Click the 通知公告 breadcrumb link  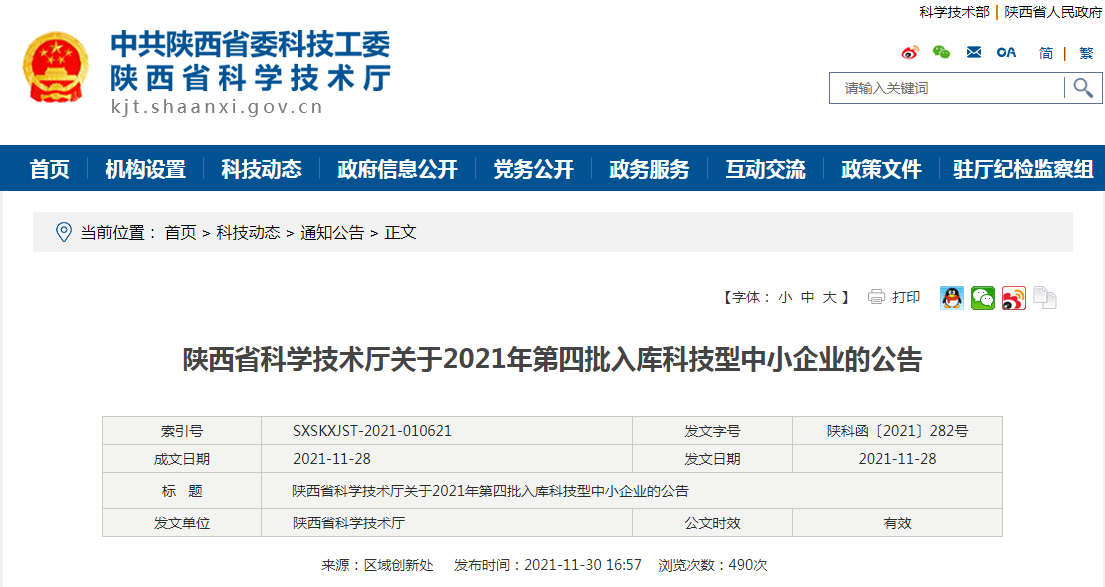(x=332, y=232)
